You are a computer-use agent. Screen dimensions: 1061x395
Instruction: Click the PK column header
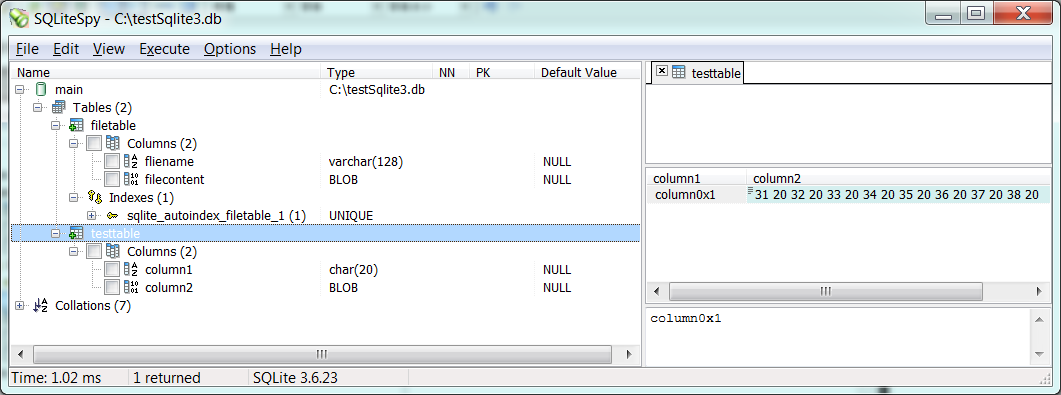pos(502,72)
